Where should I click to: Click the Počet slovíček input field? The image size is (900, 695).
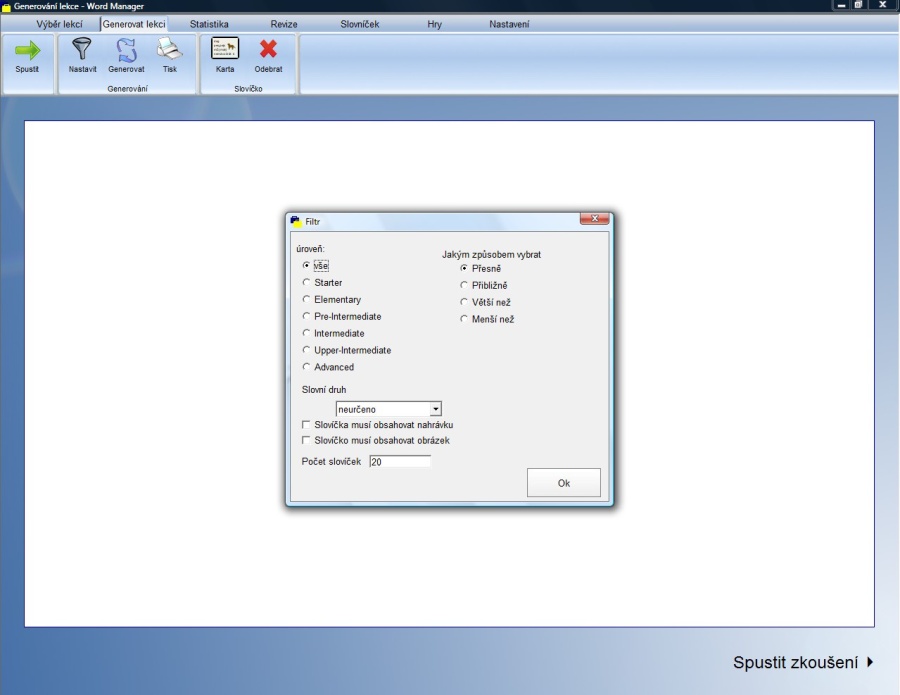tap(399, 462)
